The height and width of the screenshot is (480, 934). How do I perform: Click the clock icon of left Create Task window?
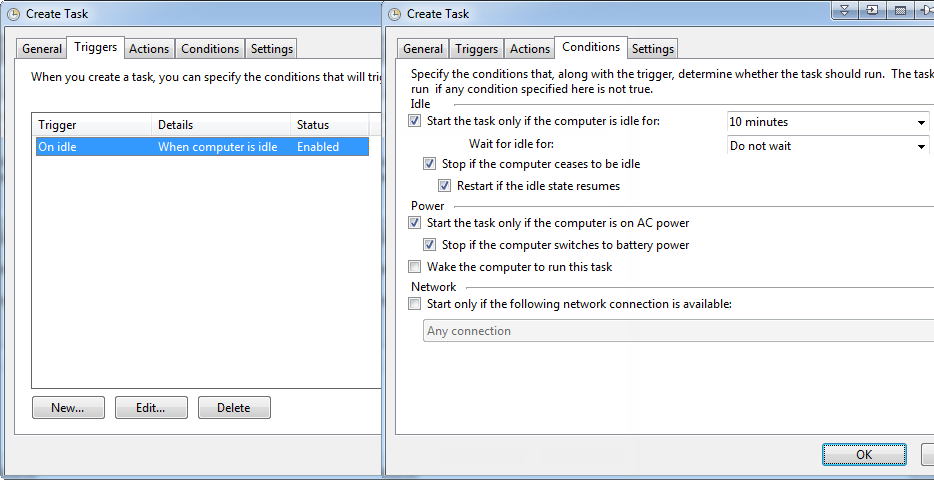tap(13, 14)
